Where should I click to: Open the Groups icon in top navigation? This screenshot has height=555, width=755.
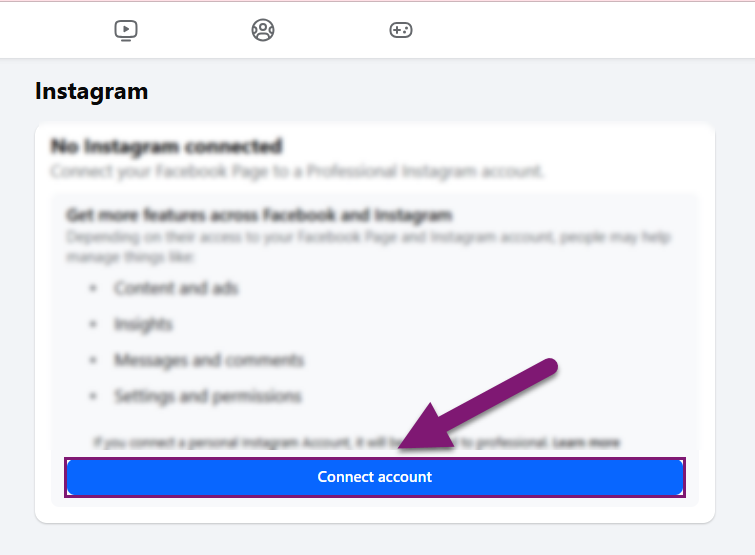click(x=263, y=30)
